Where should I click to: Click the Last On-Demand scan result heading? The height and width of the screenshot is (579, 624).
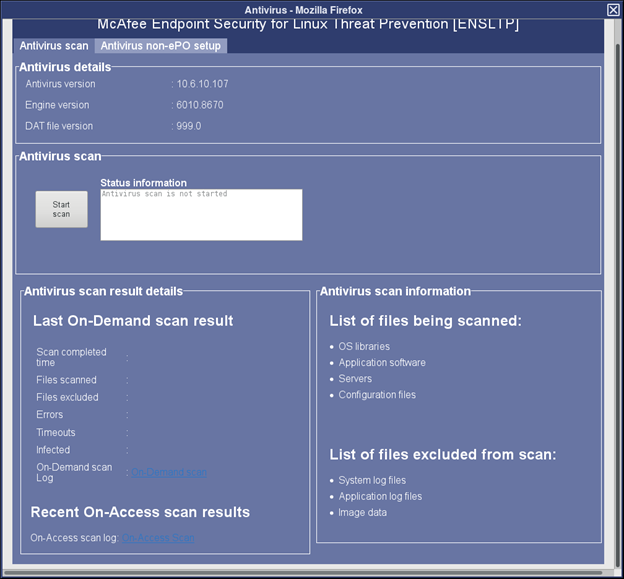133,321
